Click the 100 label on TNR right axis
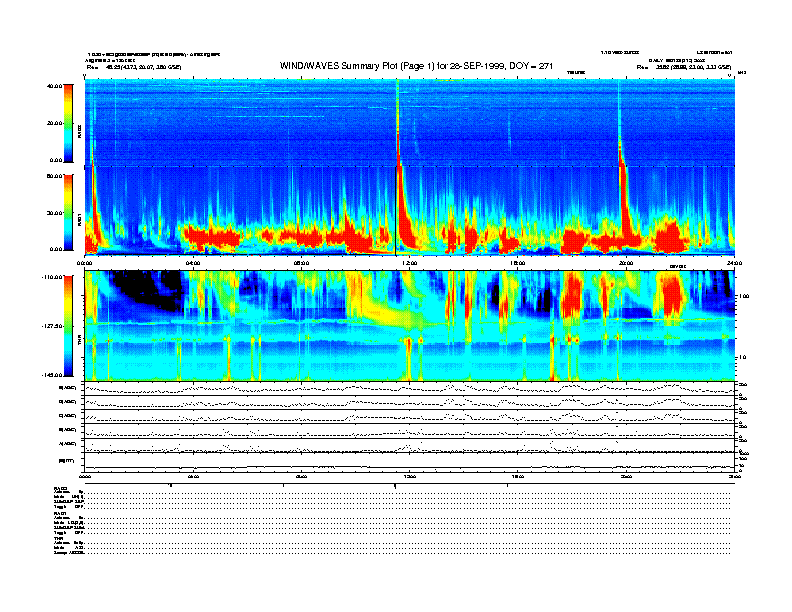The height and width of the screenshot is (612, 792). point(744,296)
